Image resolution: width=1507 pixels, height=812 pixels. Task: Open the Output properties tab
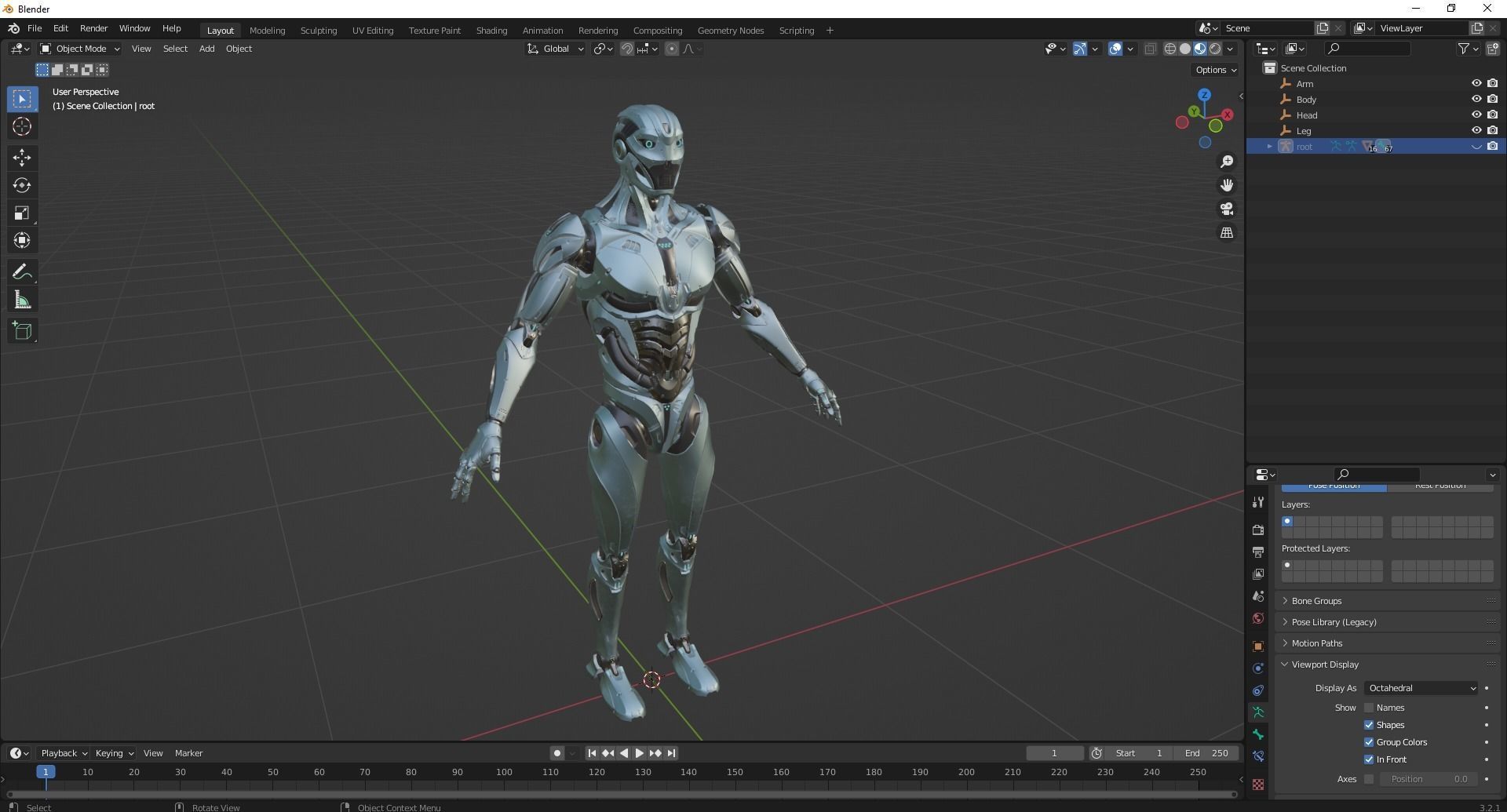(x=1258, y=552)
